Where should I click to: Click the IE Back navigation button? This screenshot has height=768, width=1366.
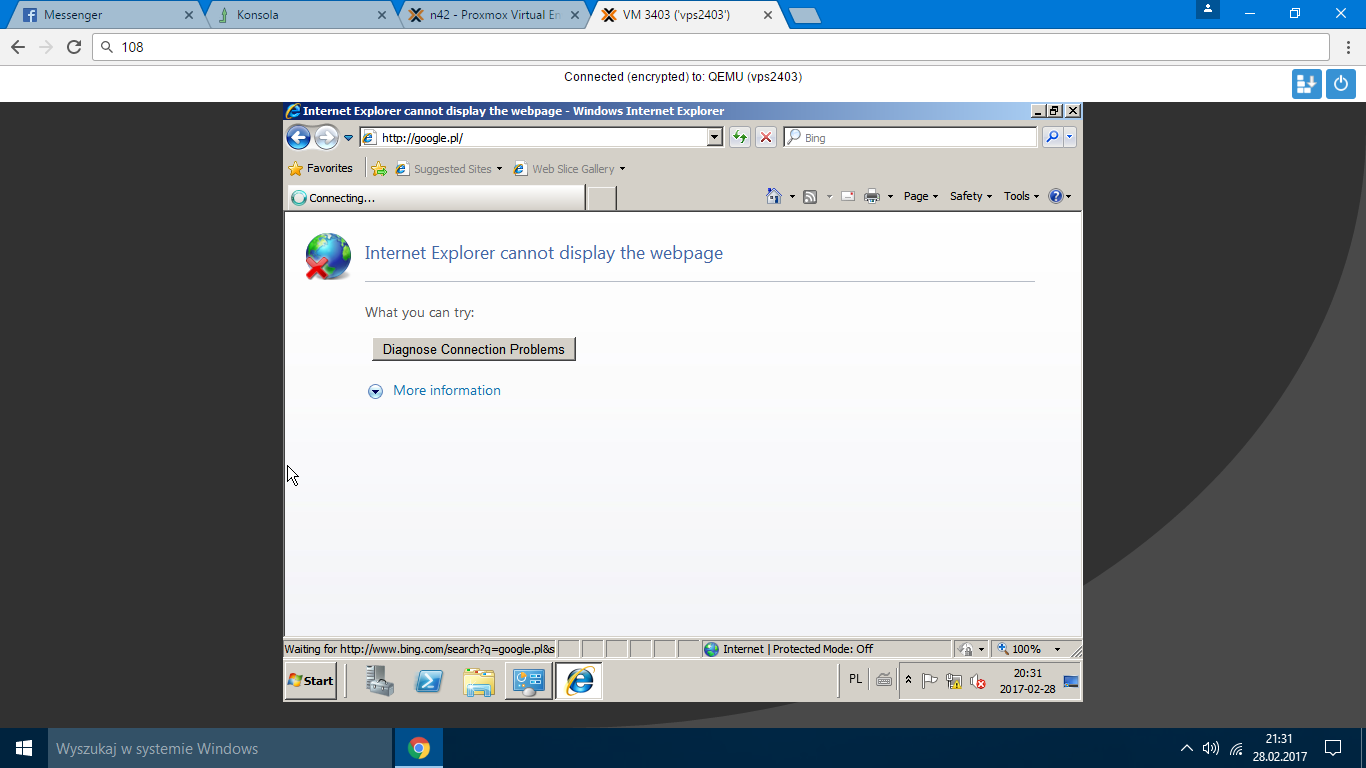298,138
